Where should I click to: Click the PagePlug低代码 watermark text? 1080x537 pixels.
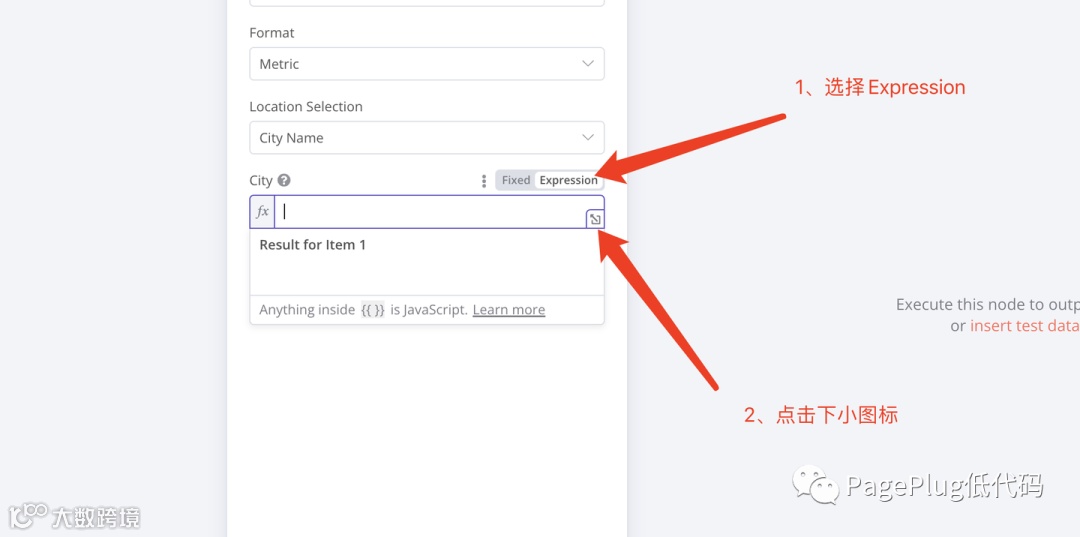pos(944,487)
